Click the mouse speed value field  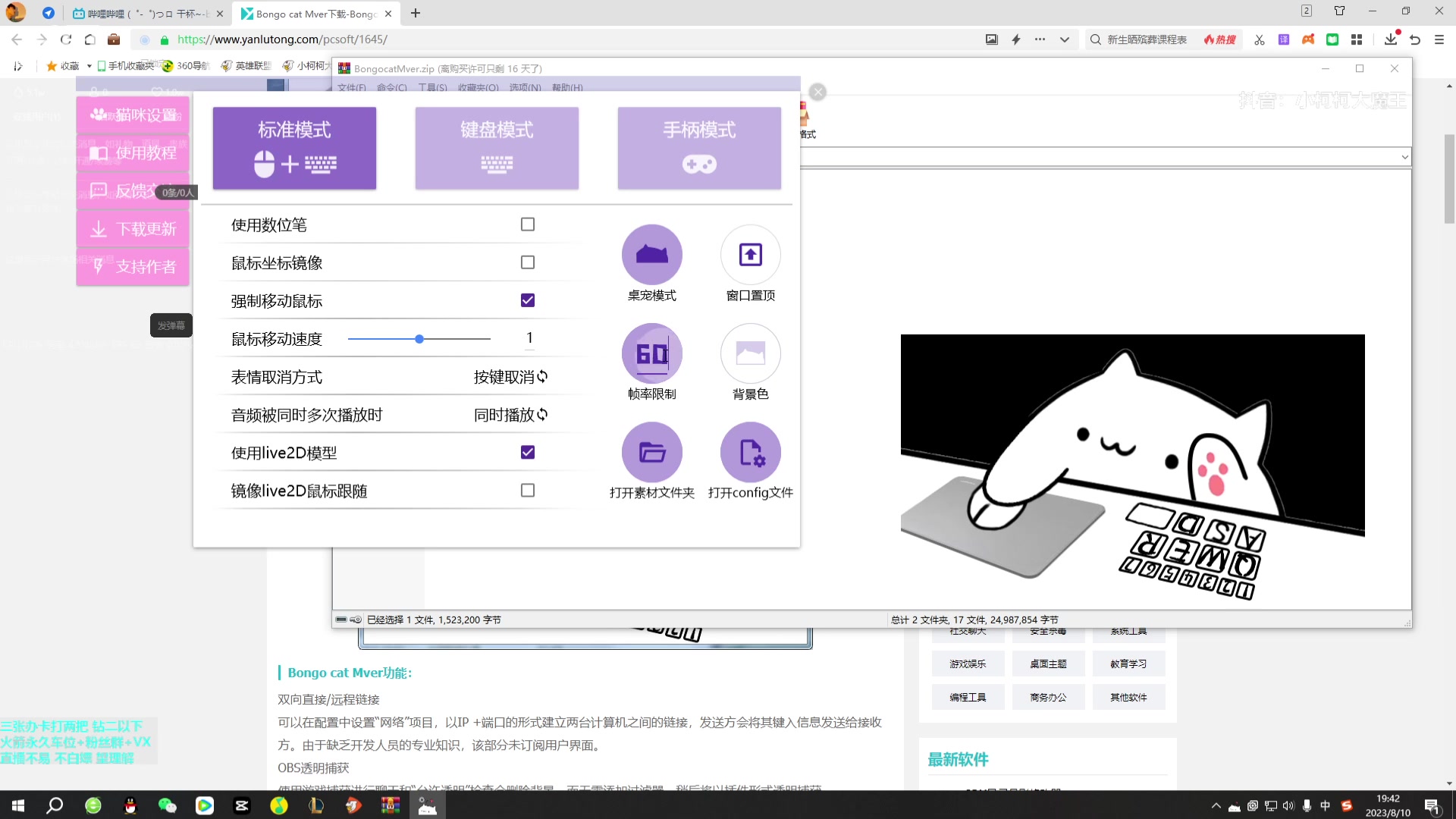529,338
